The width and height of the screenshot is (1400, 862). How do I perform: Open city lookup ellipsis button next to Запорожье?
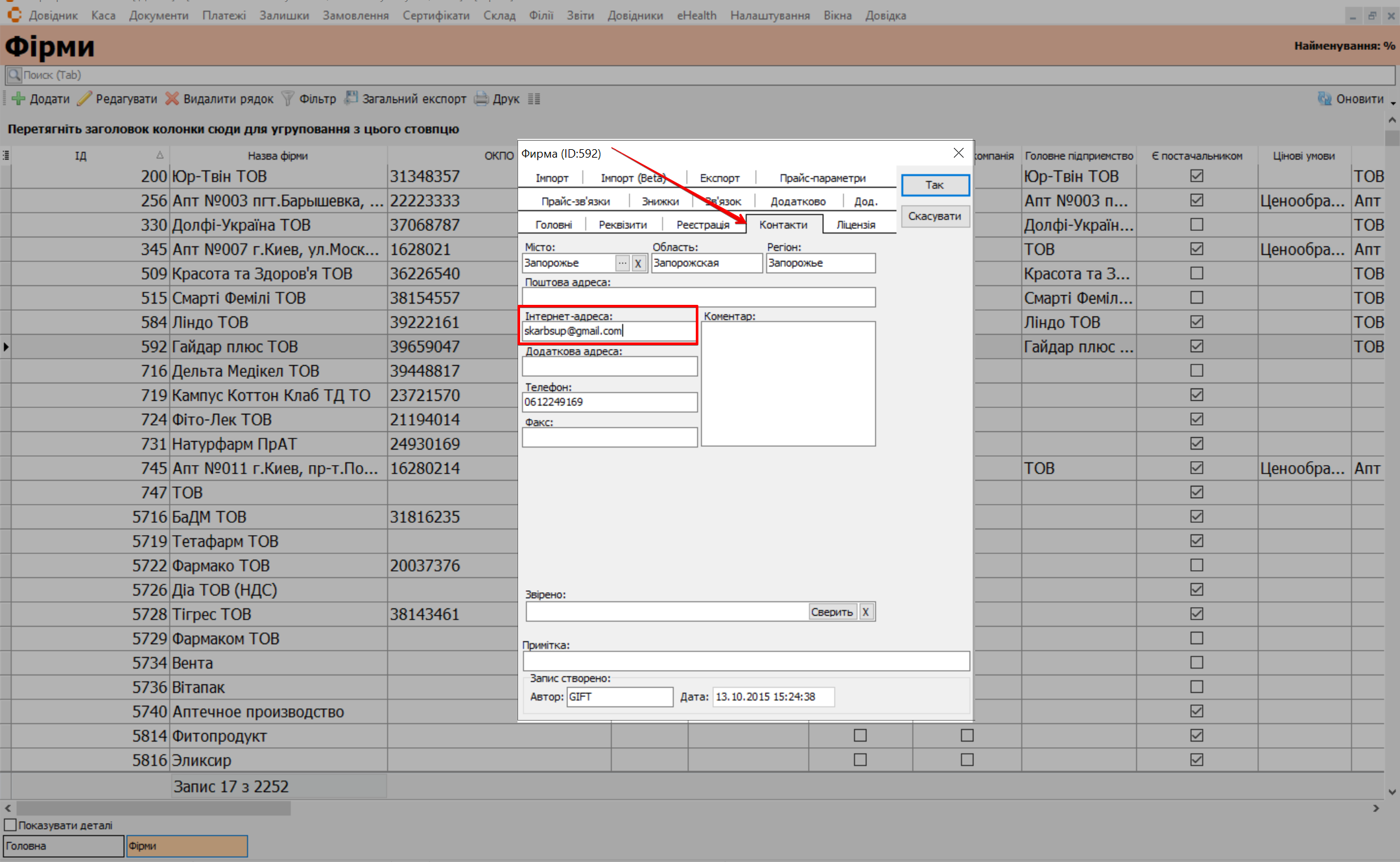(x=622, y=263)
